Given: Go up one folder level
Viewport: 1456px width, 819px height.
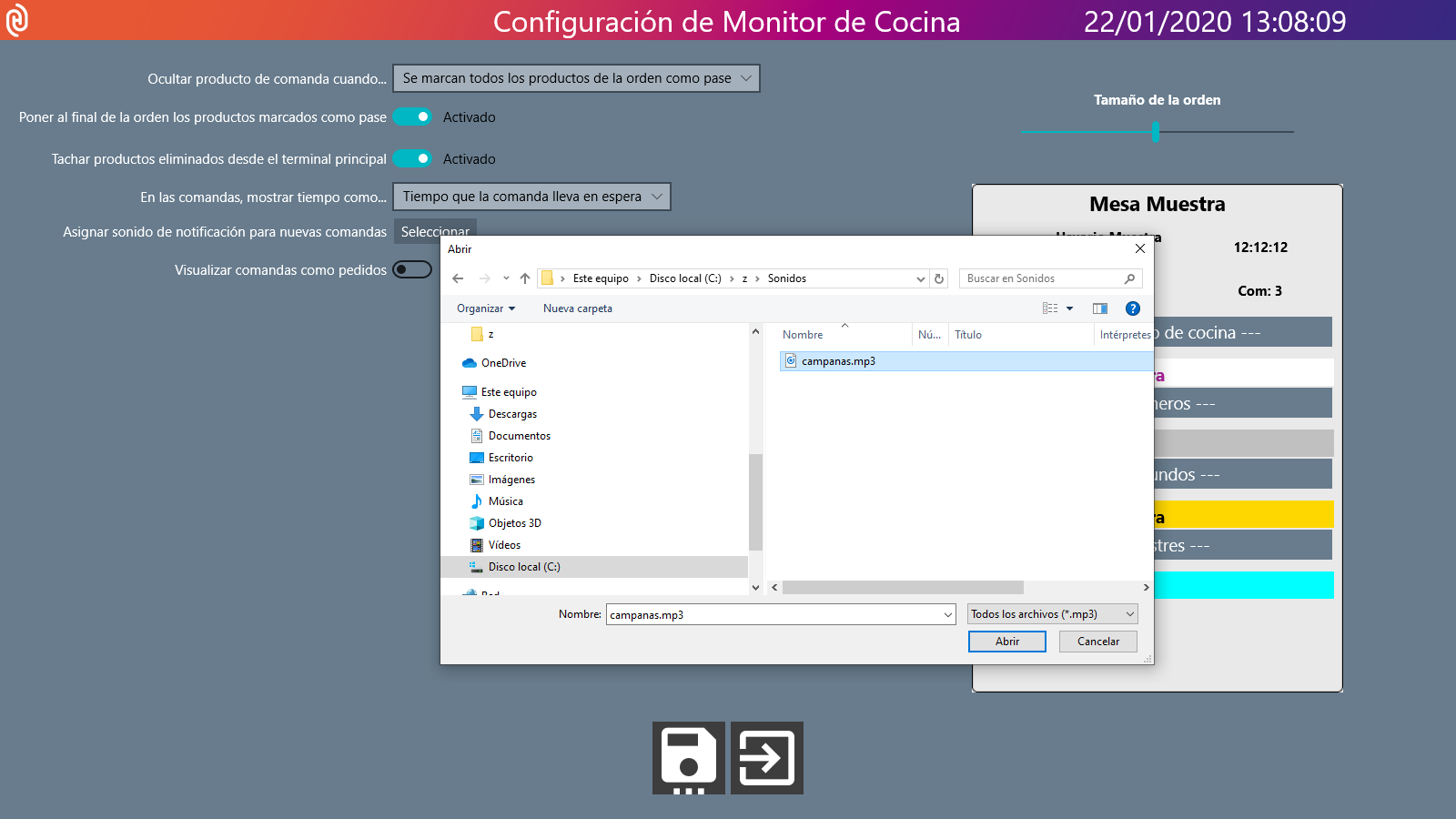Looking at the screenshot, I should coord(525,278).
